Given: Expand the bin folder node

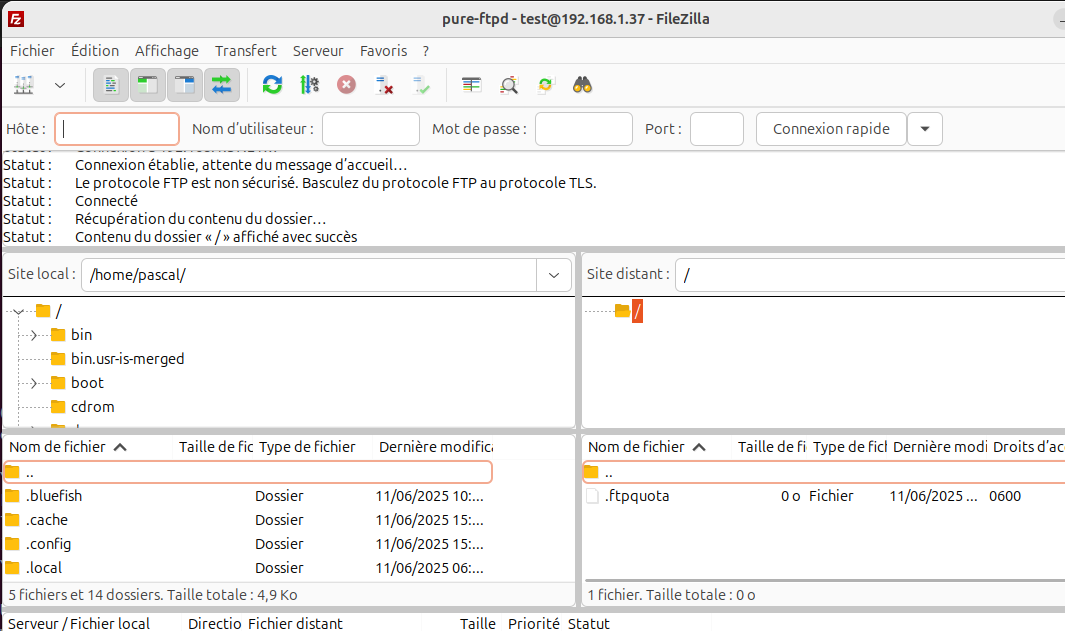Looking at the screenshot, I should click(33, 336).
